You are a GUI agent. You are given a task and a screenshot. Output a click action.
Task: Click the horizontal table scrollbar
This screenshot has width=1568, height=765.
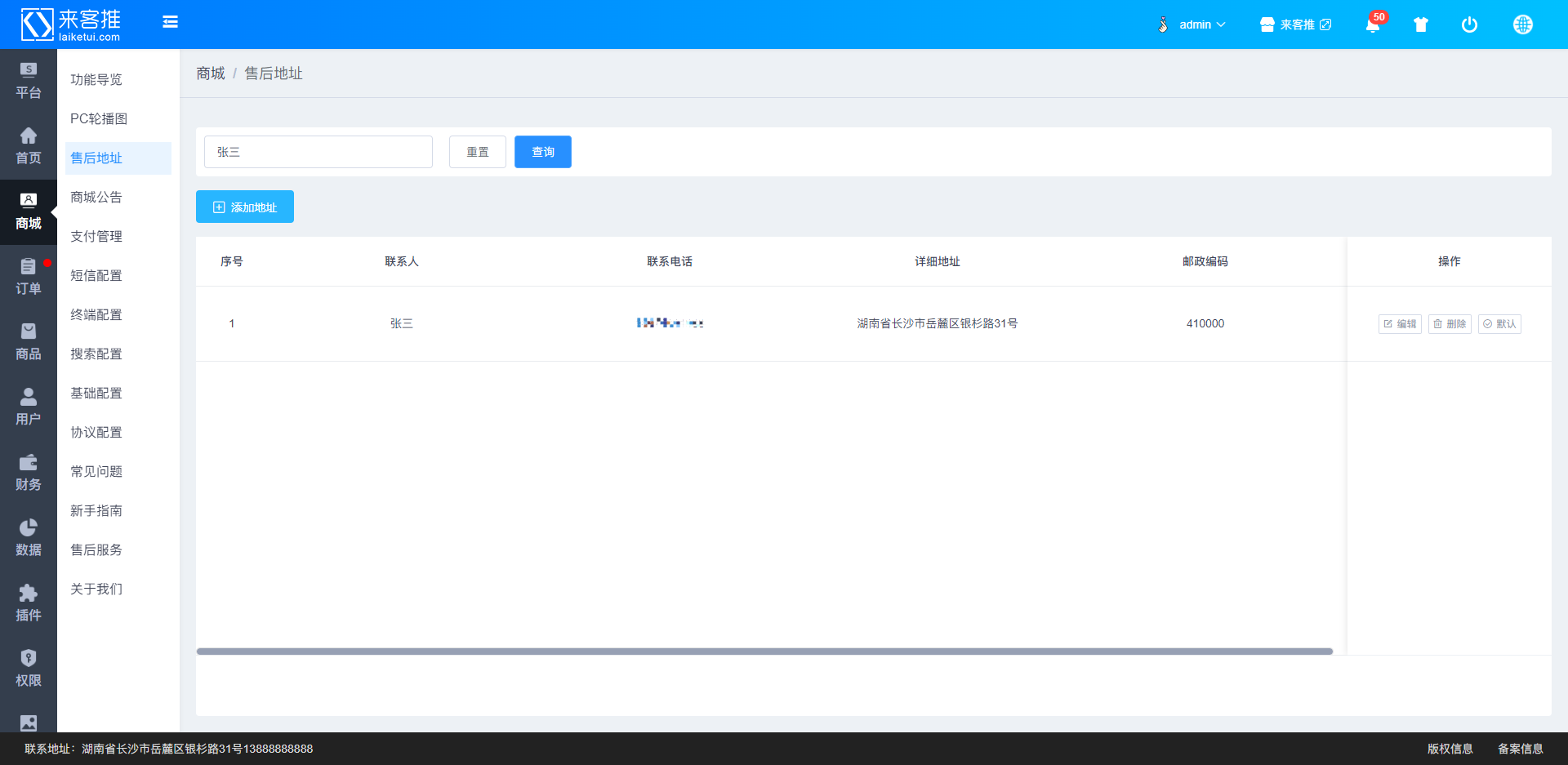click(x=764, y=652)
